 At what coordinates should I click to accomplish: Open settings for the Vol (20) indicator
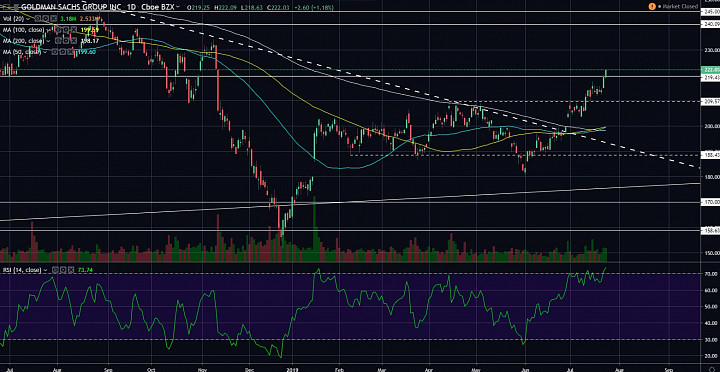click(45, 18)
